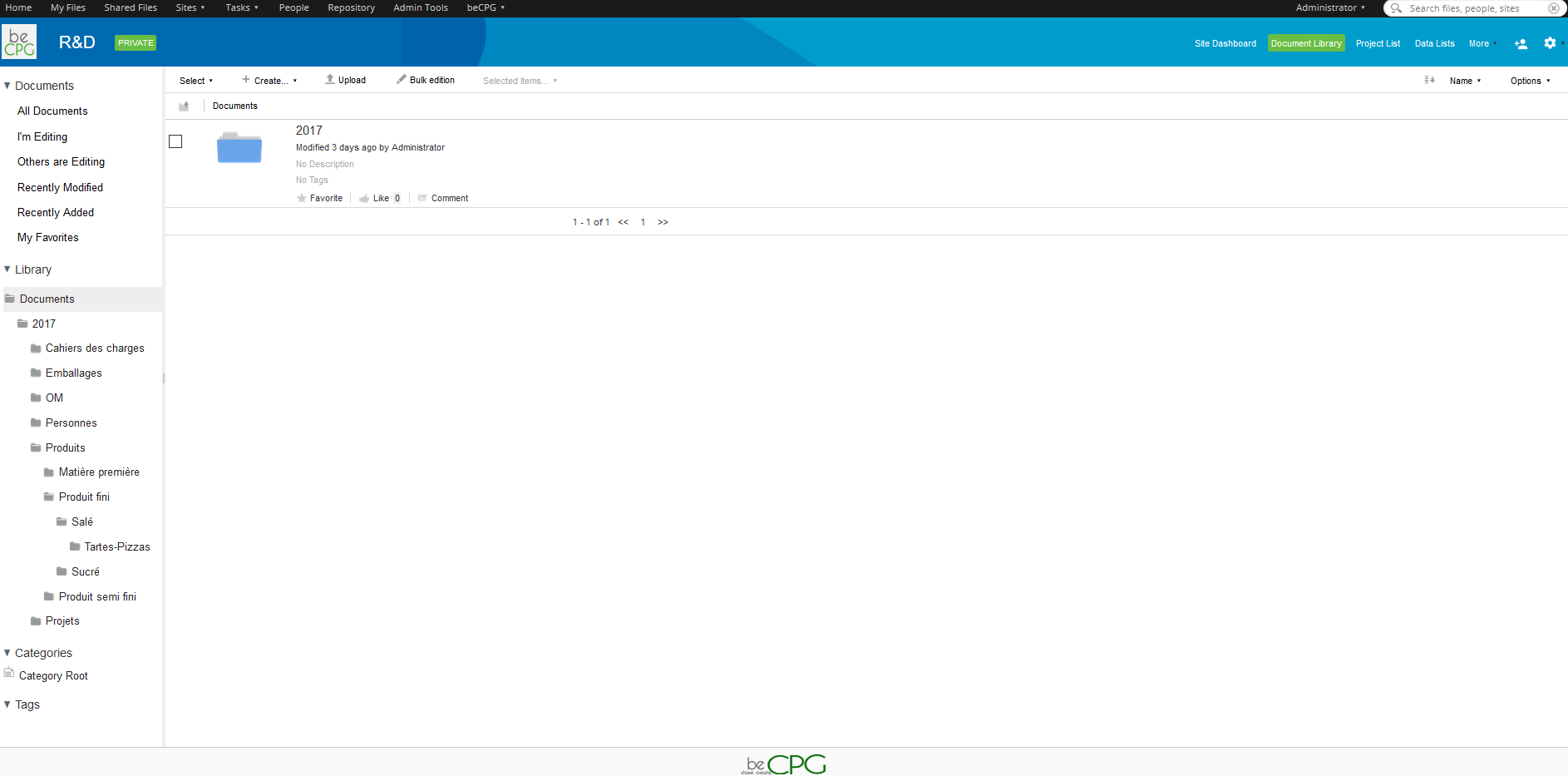Collapse the Categories section
1568x776 pixels.
point(7,653)
